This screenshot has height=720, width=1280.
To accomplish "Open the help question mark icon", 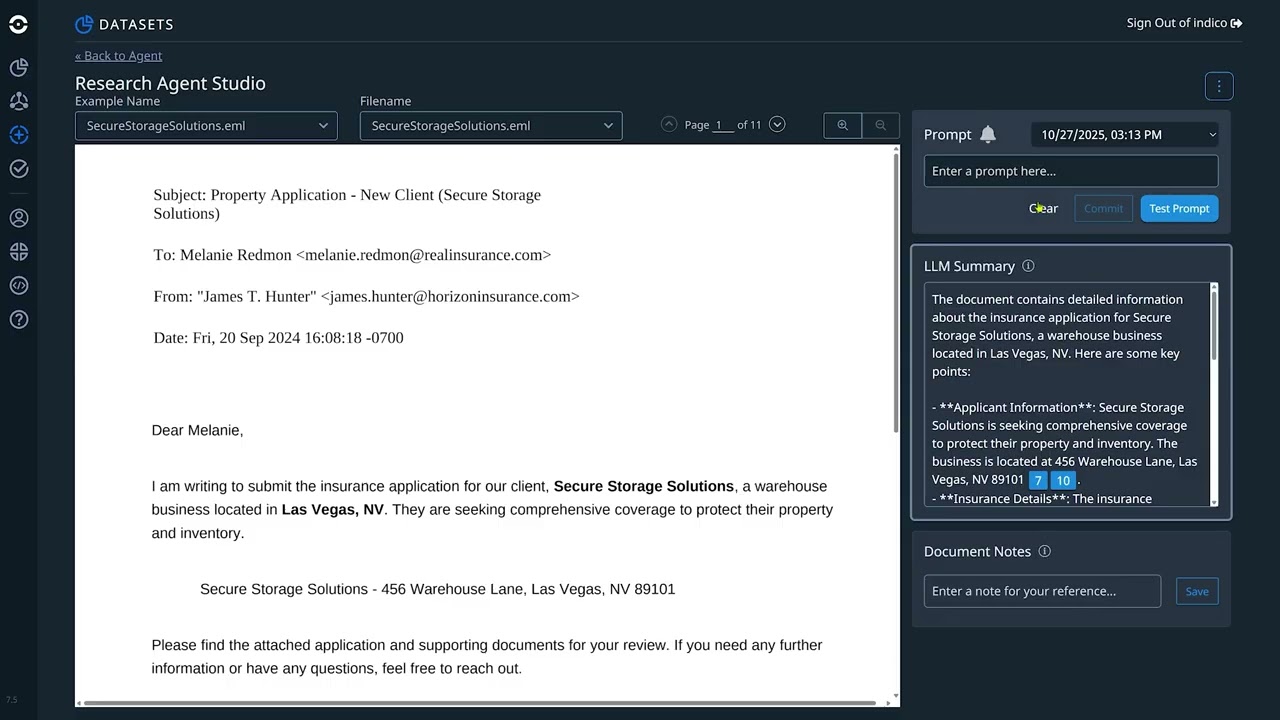I will [18, 320].
